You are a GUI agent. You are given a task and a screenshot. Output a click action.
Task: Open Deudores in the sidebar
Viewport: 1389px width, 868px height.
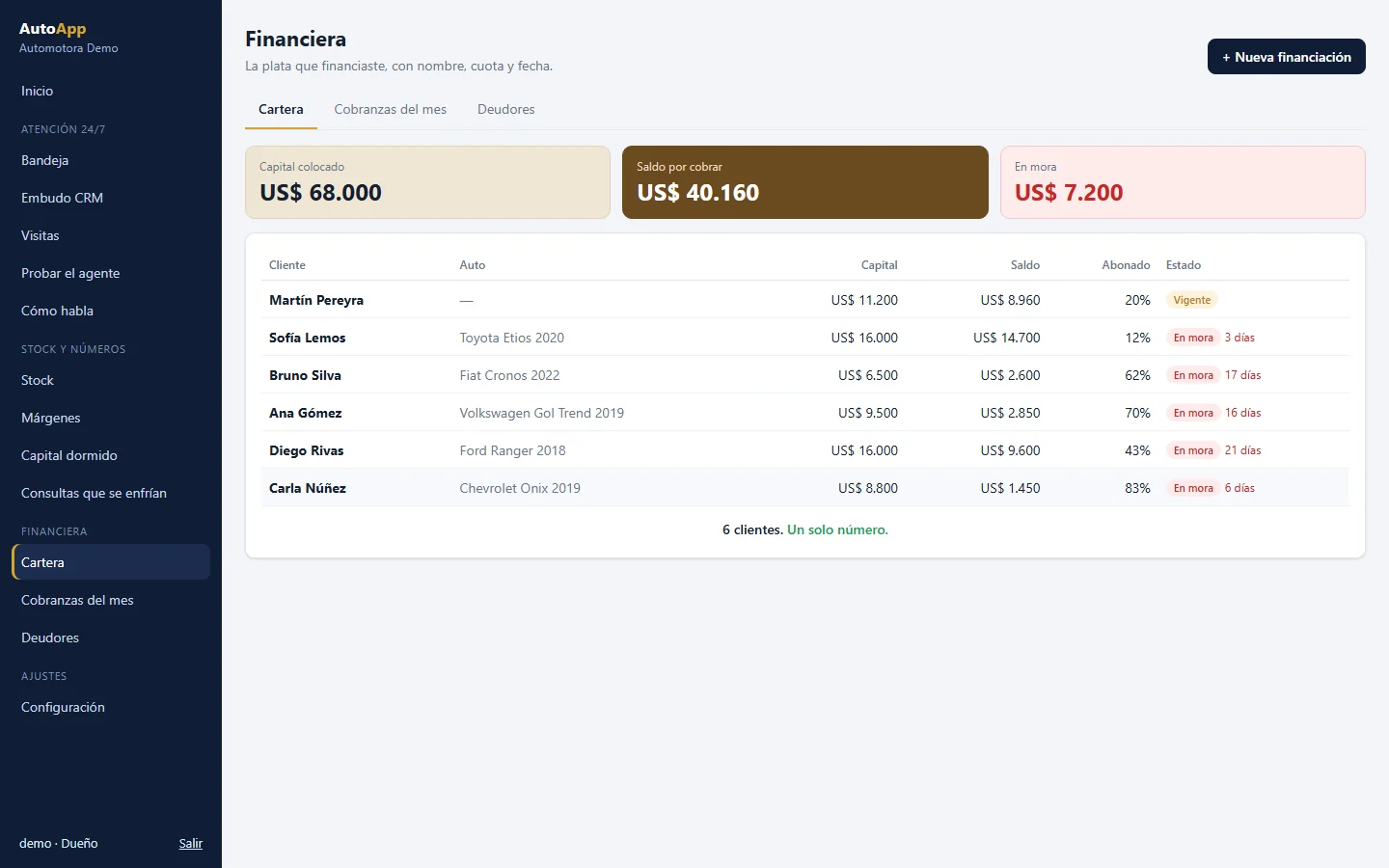111,637
